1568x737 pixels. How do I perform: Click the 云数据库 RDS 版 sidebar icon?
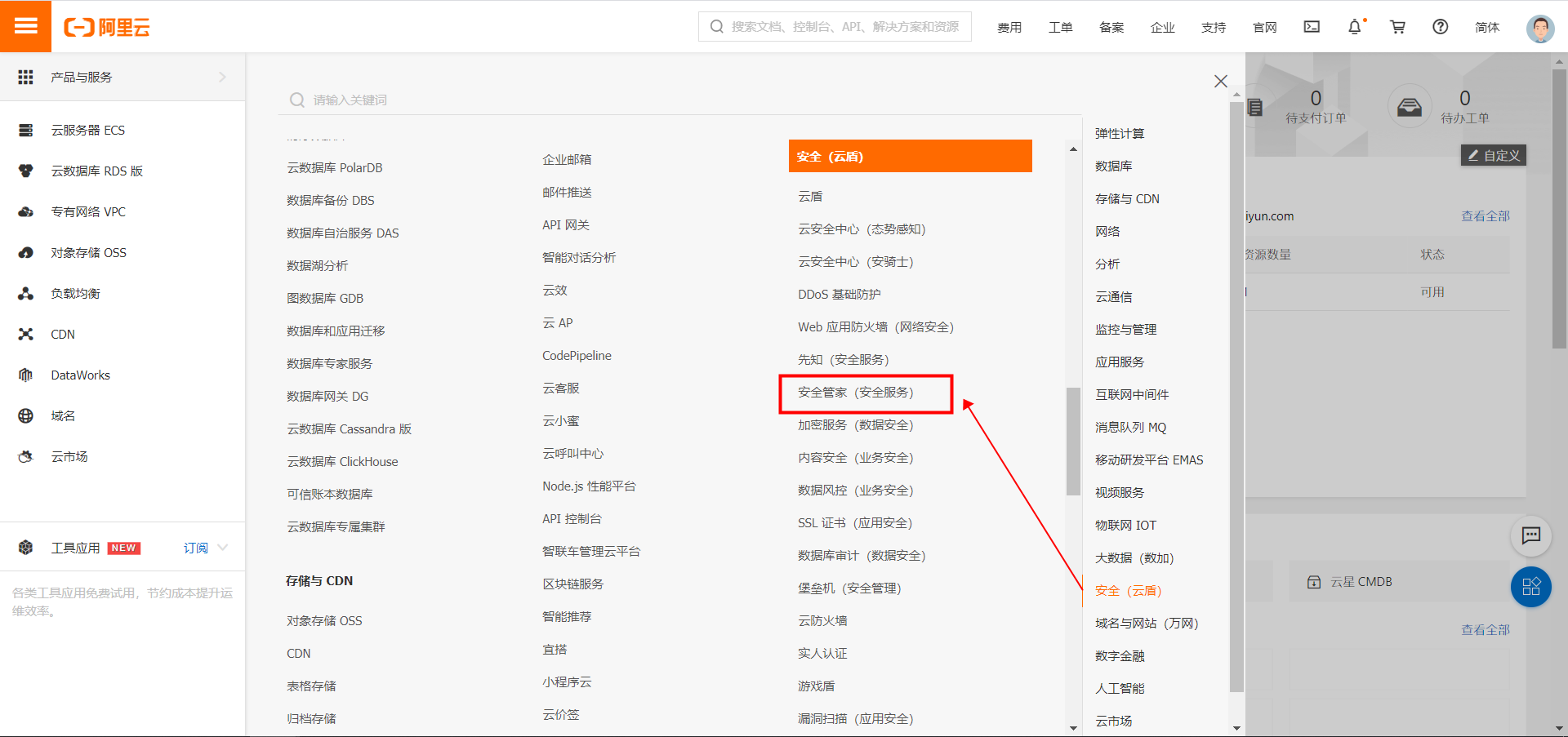coord(26,171)
